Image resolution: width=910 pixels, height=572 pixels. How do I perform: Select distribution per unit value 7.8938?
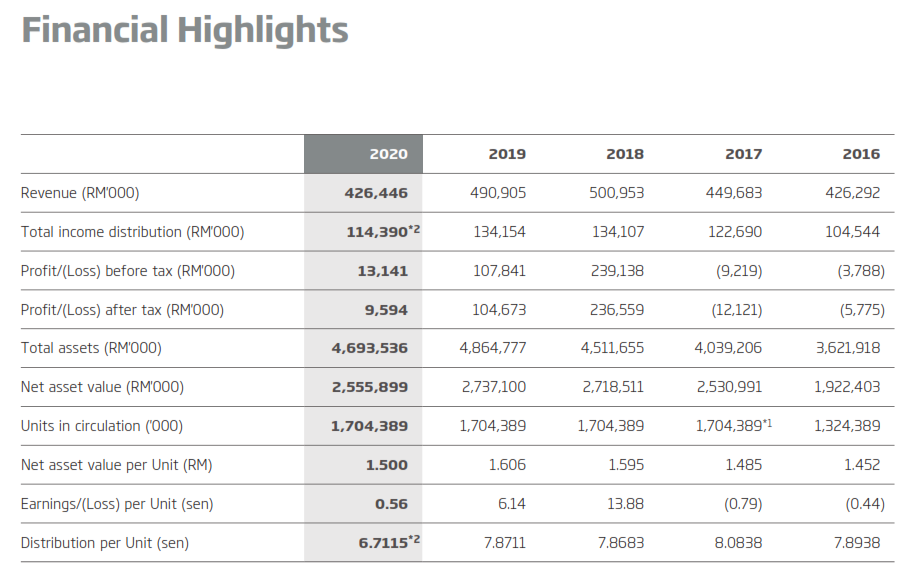pyautogui.click(x=857, y=542)
